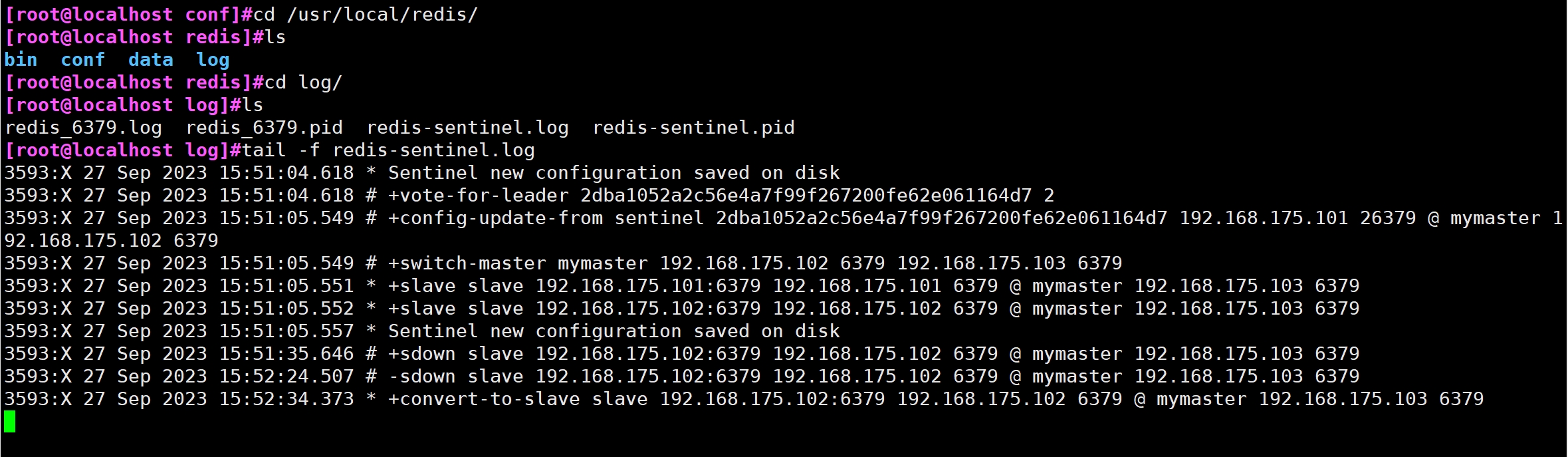Click the cd log/ command text

[x=303, y=82]
